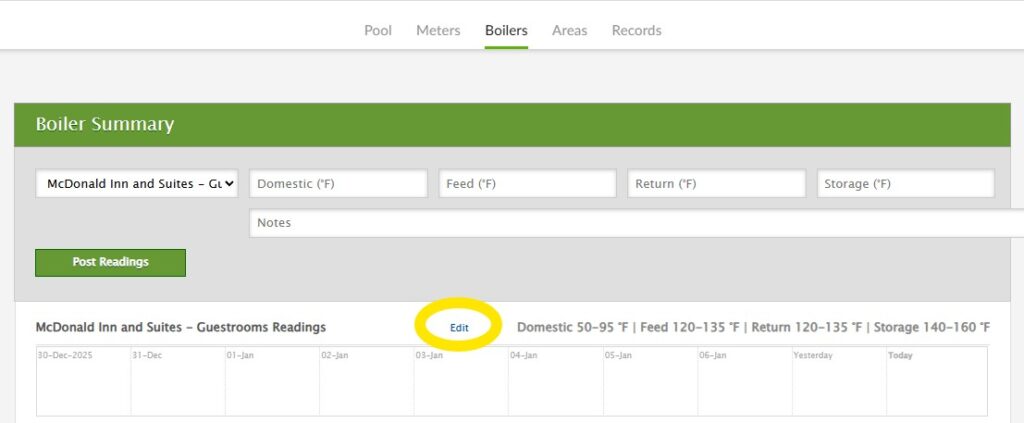Focus the Feed (°F) input field
1024x423 pixels.
pyautogui.click(x=527, y=184)
